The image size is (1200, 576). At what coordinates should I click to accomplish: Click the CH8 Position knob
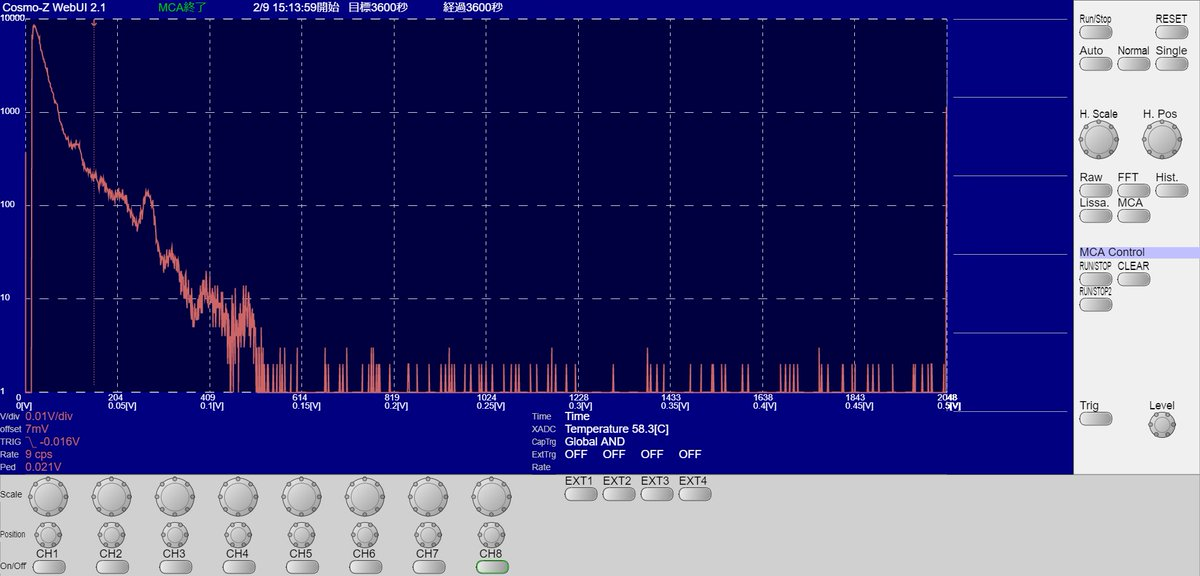pos(490,533)
